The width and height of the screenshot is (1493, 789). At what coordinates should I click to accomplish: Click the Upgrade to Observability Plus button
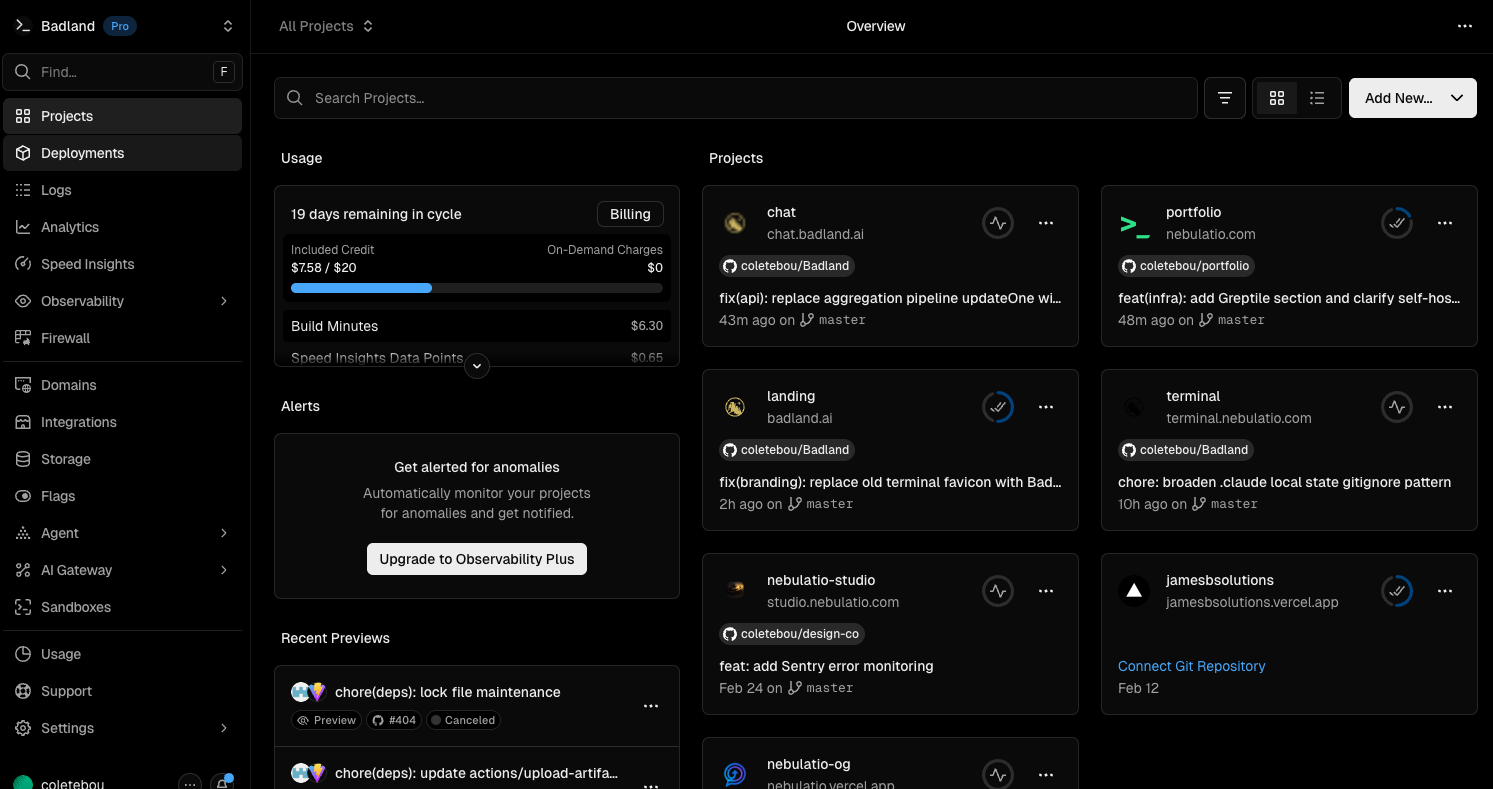click(476, 558)
